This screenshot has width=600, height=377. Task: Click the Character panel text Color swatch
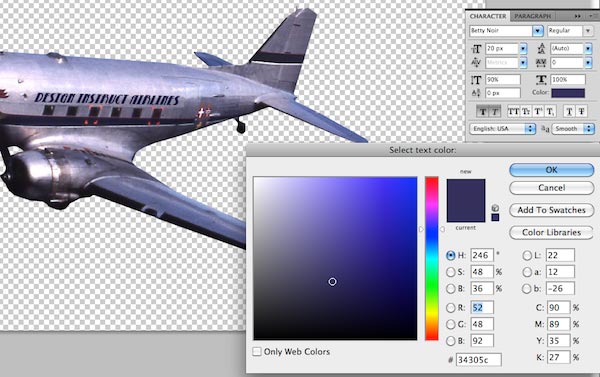click(x=568, y=93)
